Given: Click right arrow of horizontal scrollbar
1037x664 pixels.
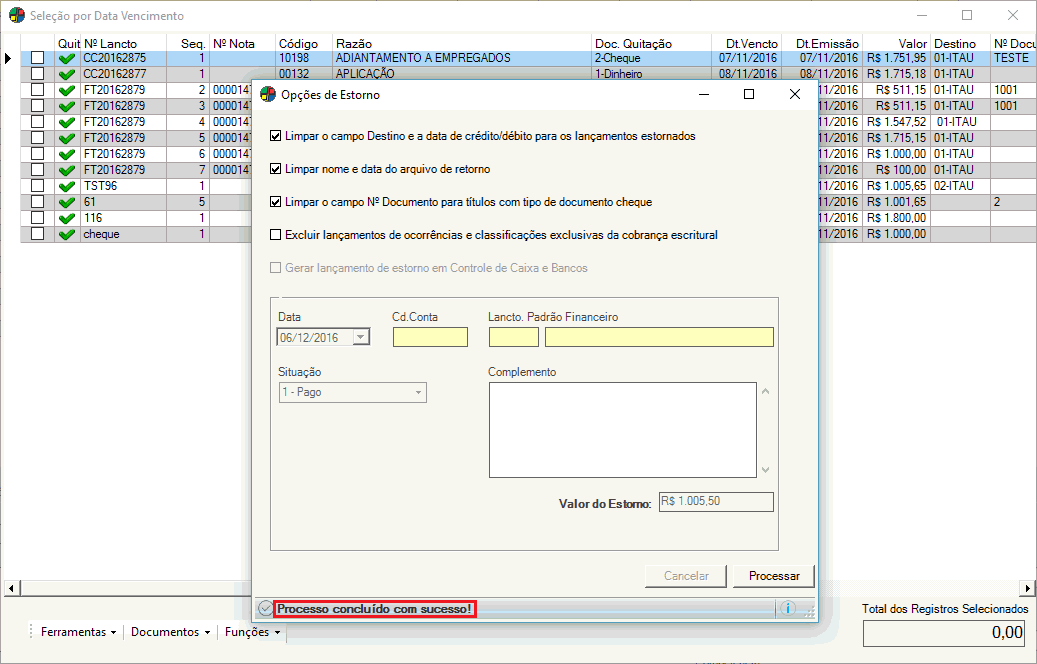Looking at the screenshot, I should [1027, 588].
